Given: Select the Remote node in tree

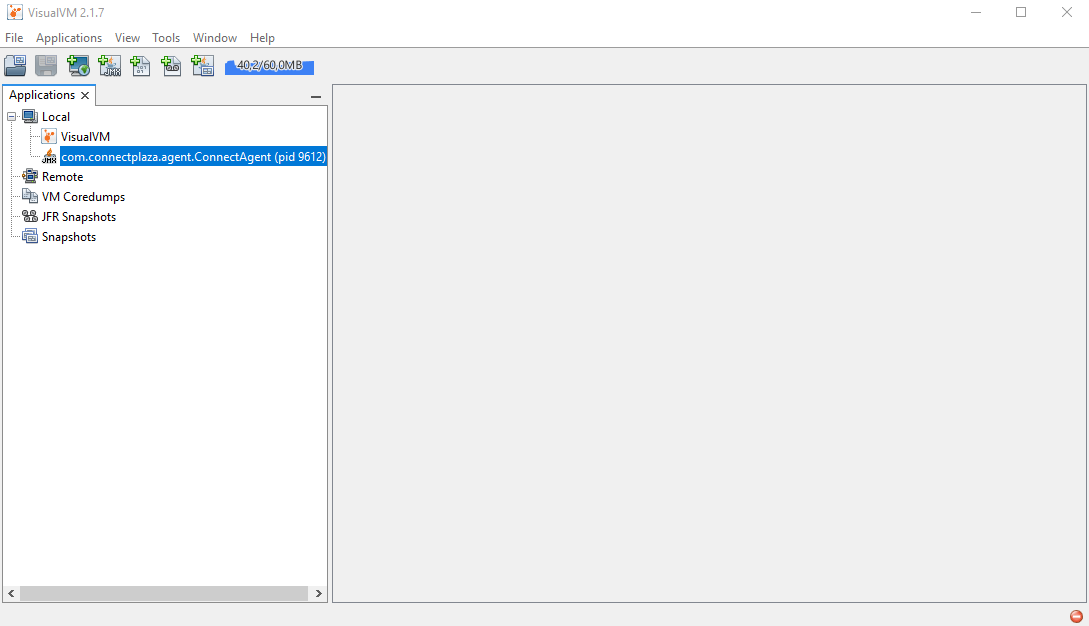Looking at the screenshot, I should (62, 177).
